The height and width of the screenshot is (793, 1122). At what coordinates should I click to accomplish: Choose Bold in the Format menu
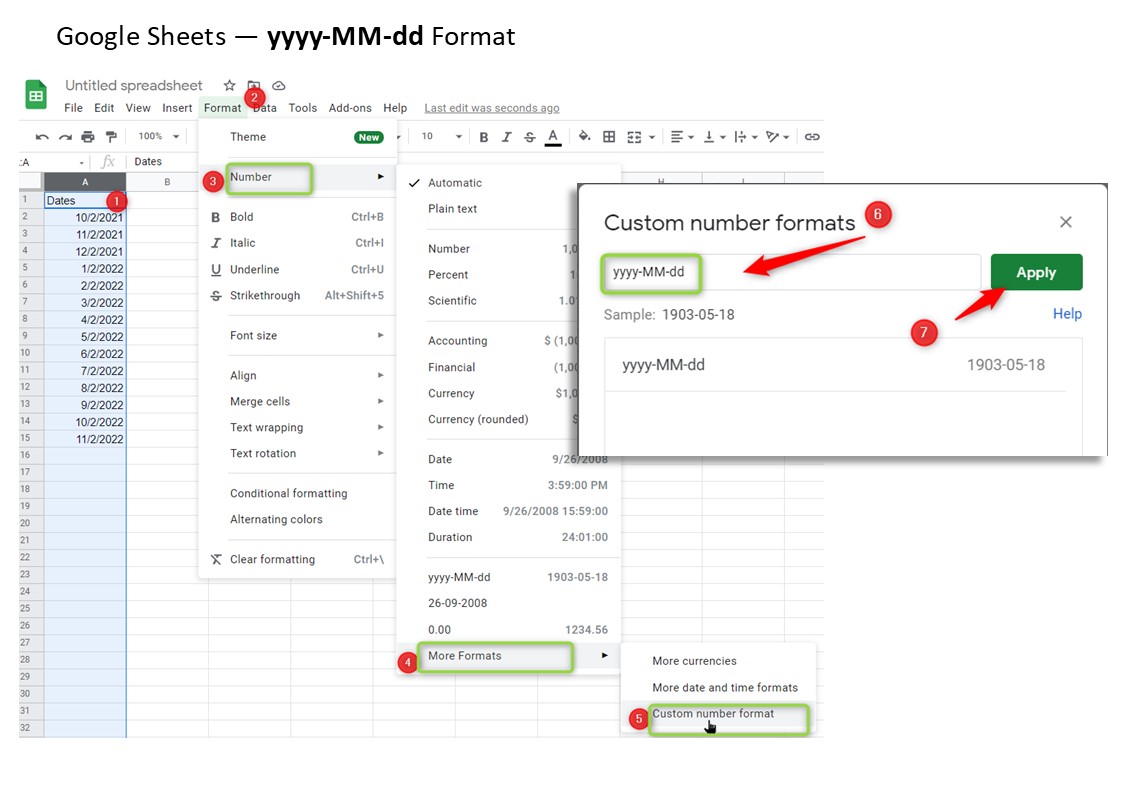[x=297, y=217]
